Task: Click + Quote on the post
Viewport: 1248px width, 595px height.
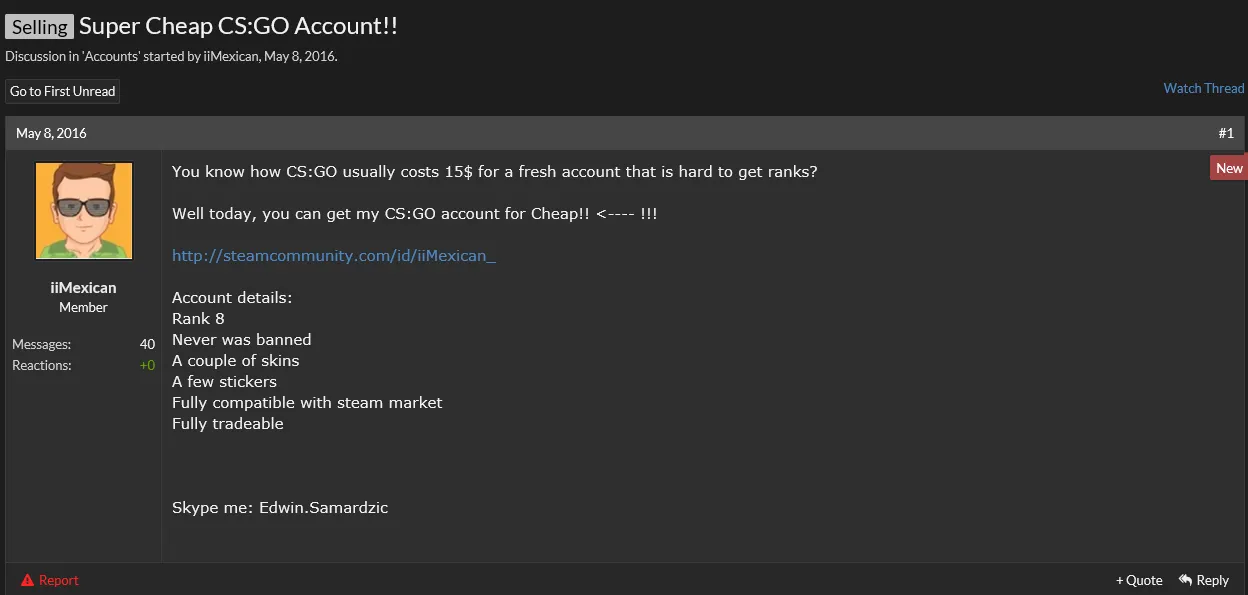Action: [x=1139, y=580]
